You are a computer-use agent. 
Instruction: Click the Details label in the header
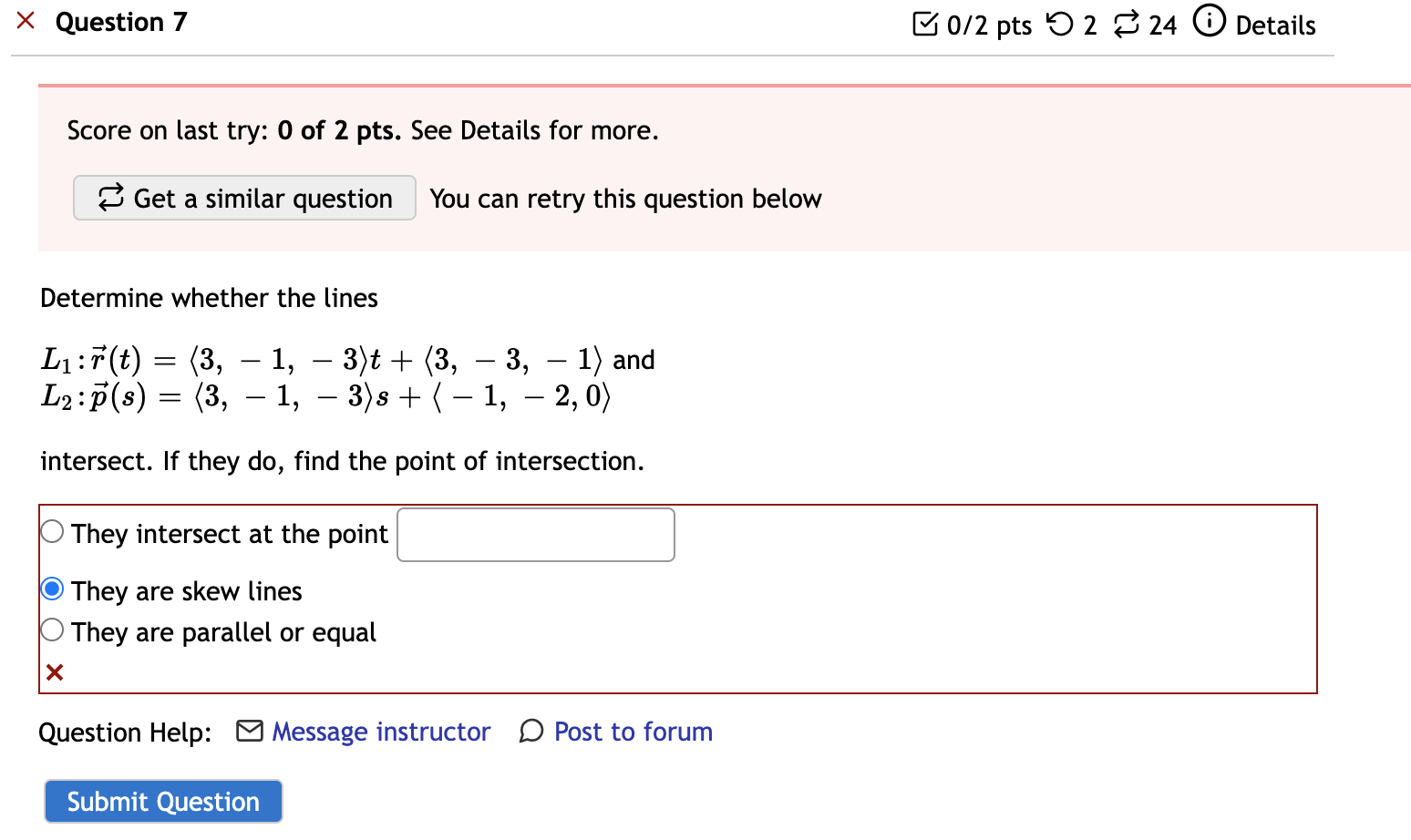click(1274, 25)
